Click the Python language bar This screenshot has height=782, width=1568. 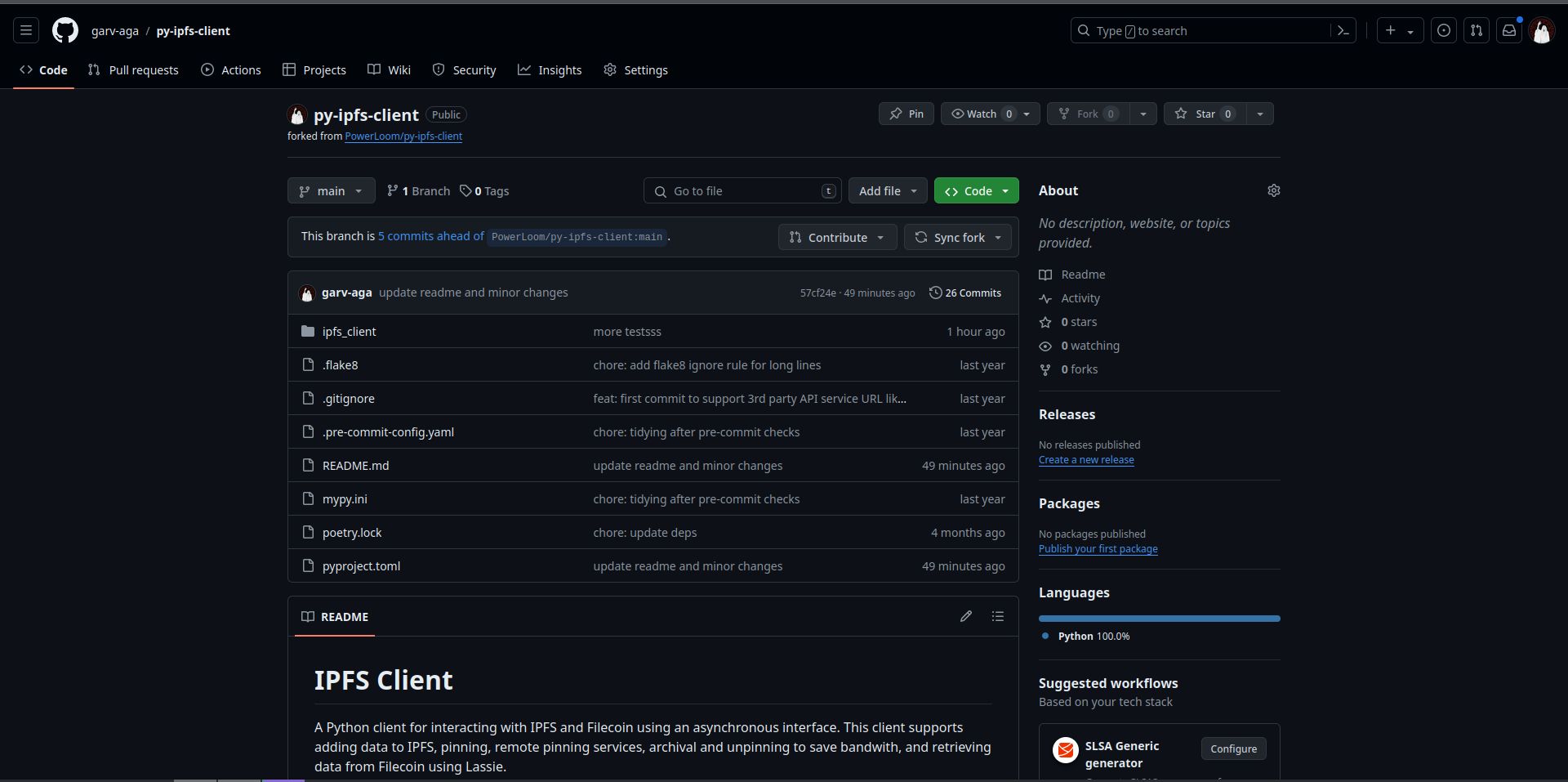pos(1160,619)
